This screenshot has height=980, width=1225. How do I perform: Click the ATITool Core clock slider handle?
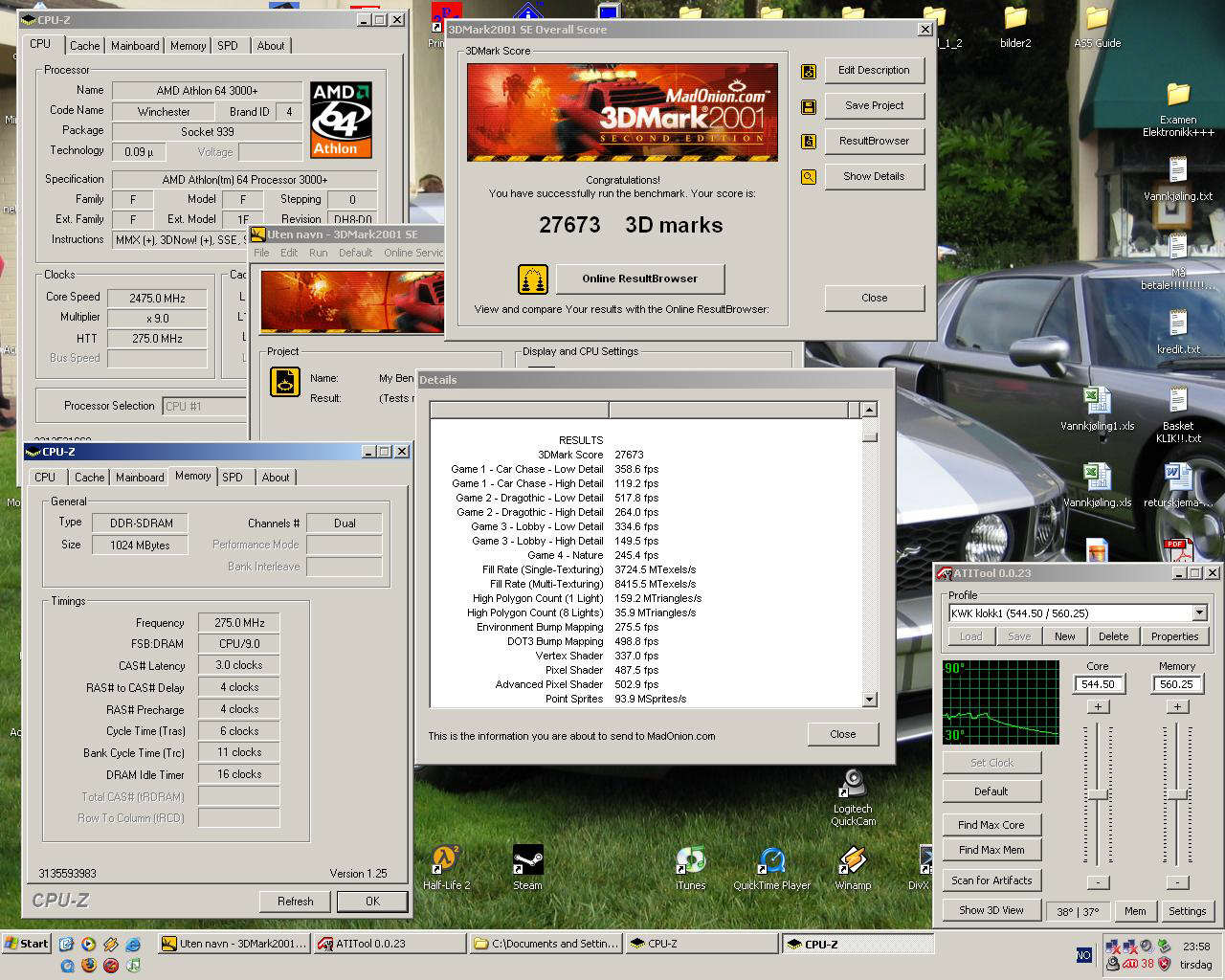pos(1098,795)
